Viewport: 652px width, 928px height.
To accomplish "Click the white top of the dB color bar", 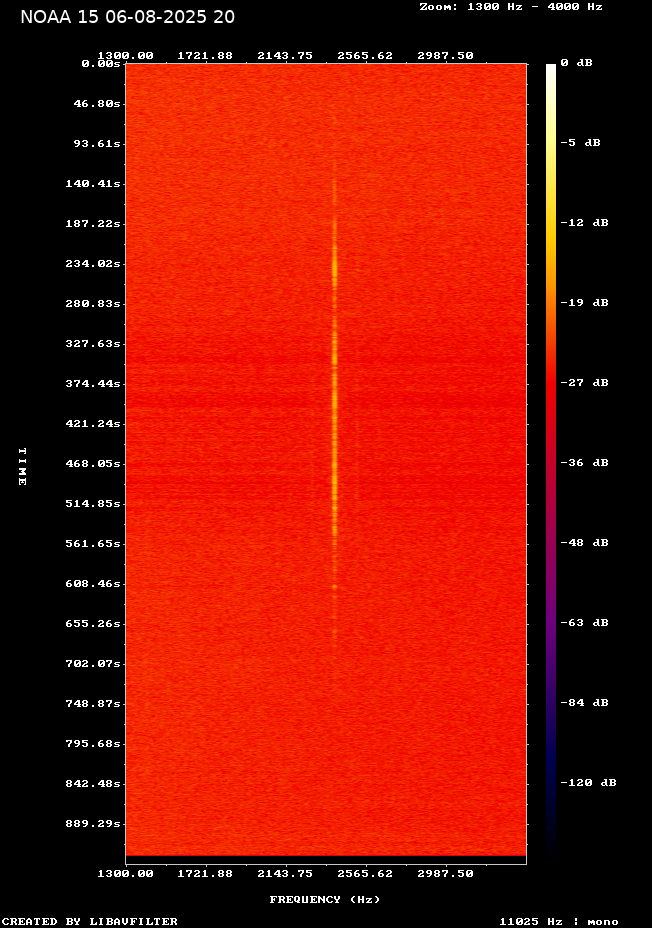I will coord(551,68).
